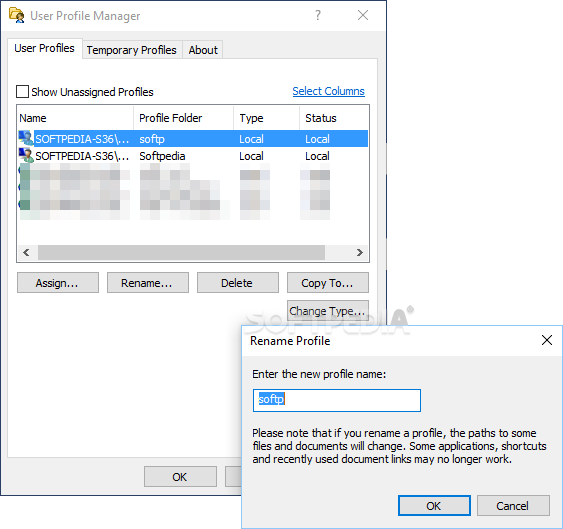Select the profile with folder Softpedia

pyautogui.click(x=193, y=156)
